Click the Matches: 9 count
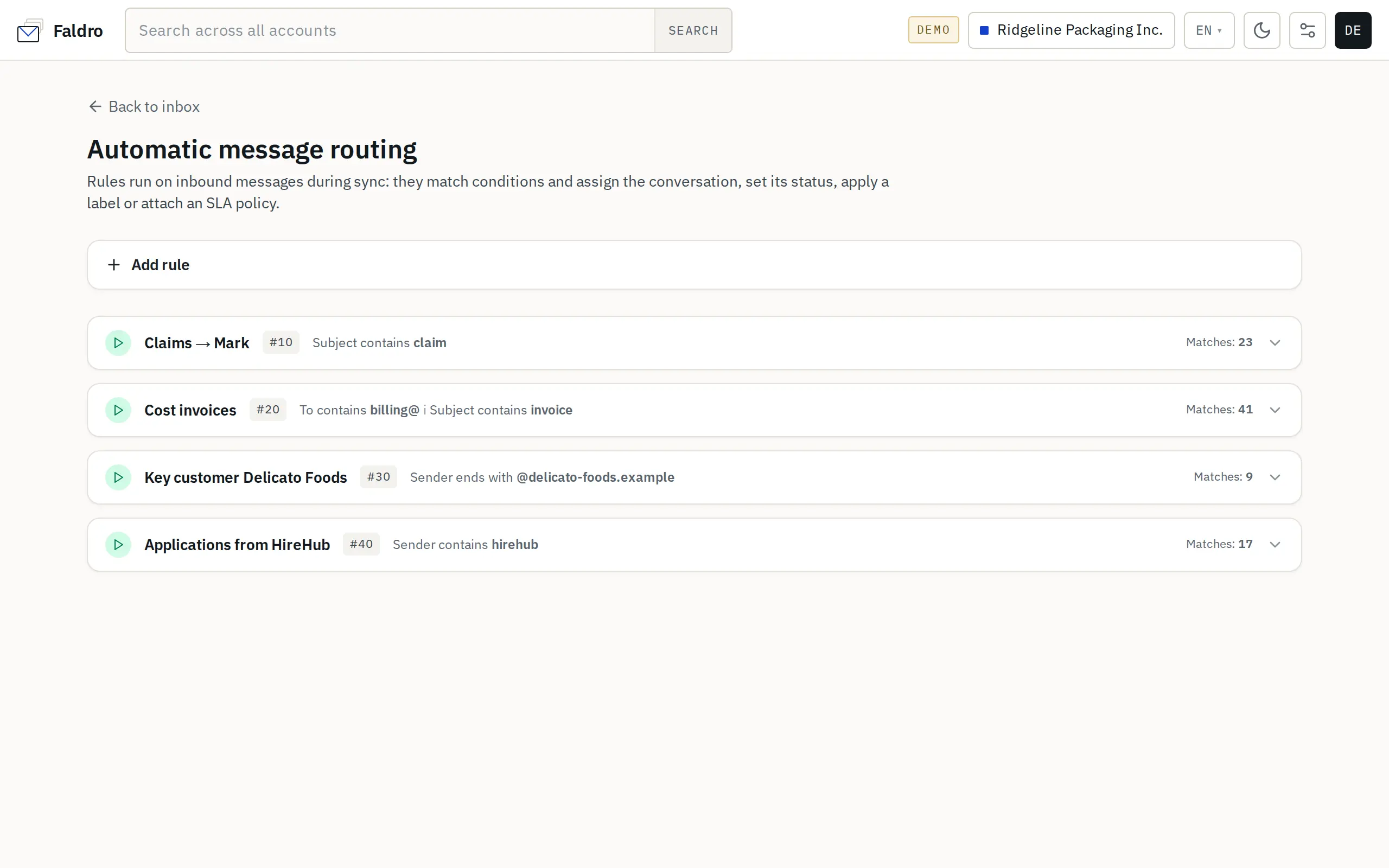The height and width of the screenshot is (868, 1389). click(1223, 477)
